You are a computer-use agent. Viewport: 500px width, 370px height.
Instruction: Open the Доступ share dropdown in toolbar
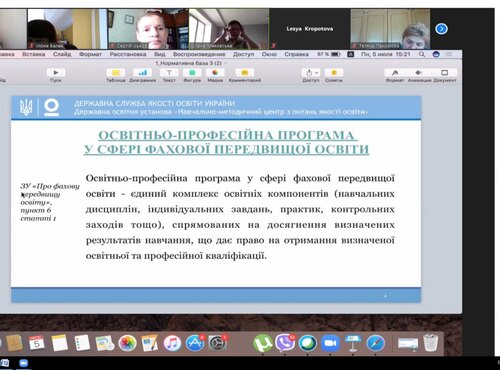coord(311,73)
